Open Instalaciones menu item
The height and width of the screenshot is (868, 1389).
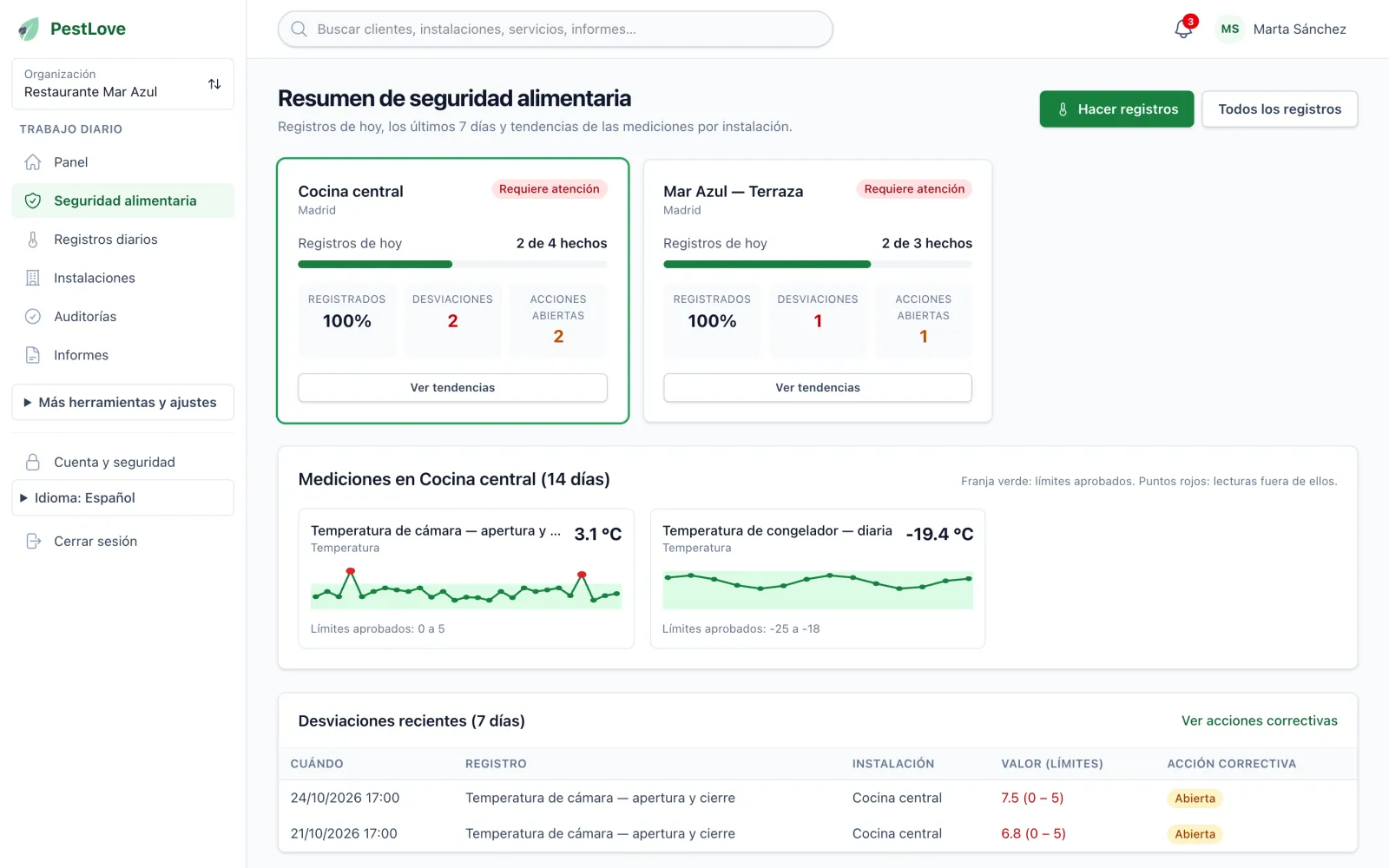pyautogui.click(x=122, y=278)
